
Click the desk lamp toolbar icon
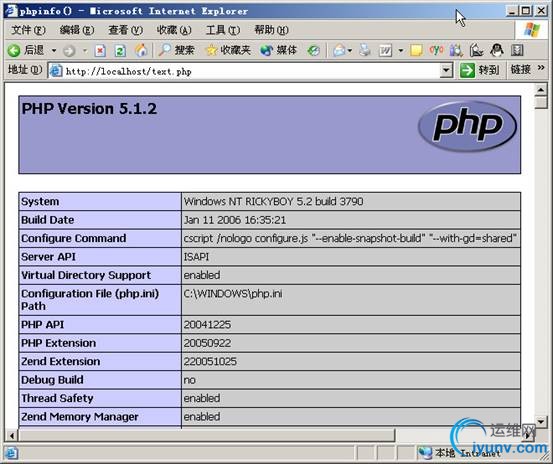(x=476, y=50)
